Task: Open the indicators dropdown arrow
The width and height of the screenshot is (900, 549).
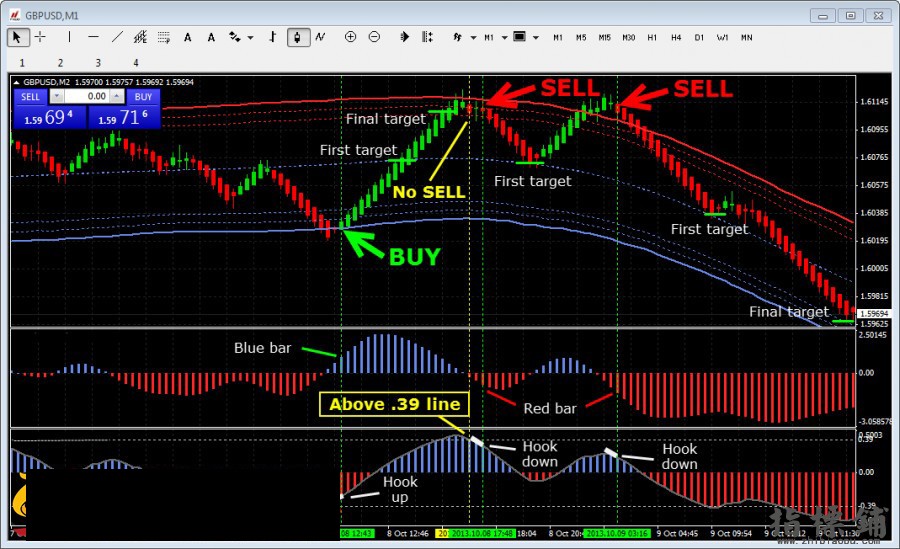Action: click(473, 38)
